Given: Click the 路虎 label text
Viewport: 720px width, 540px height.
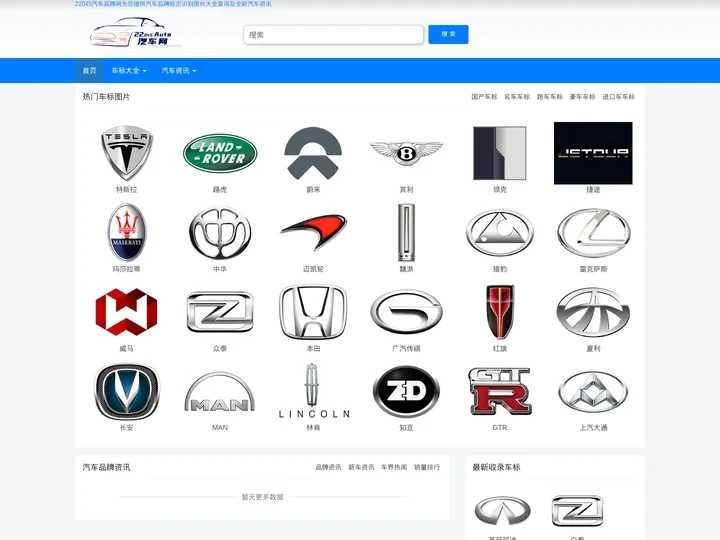Looking at the screenshot, I should coord(220,189).
